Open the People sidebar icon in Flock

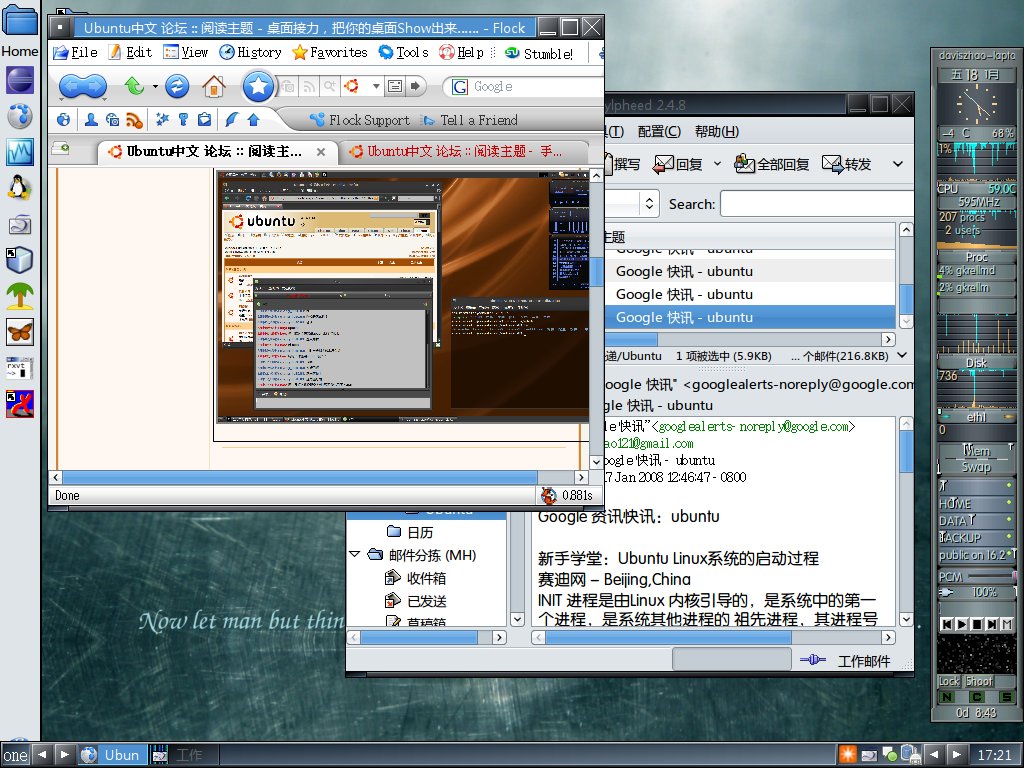coord(91,120)
